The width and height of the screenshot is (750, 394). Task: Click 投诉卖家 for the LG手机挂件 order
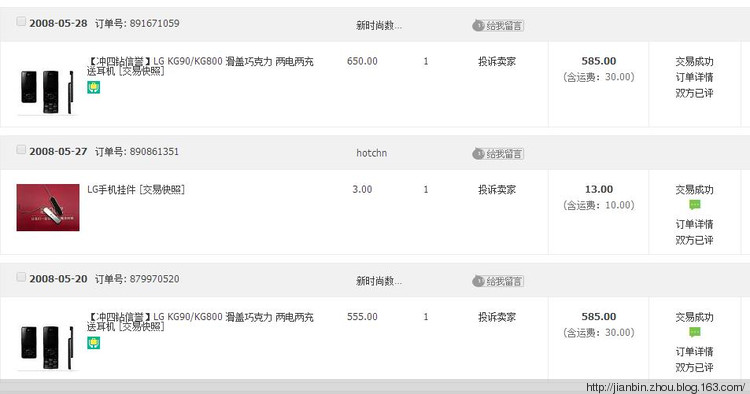coord(497,190)
